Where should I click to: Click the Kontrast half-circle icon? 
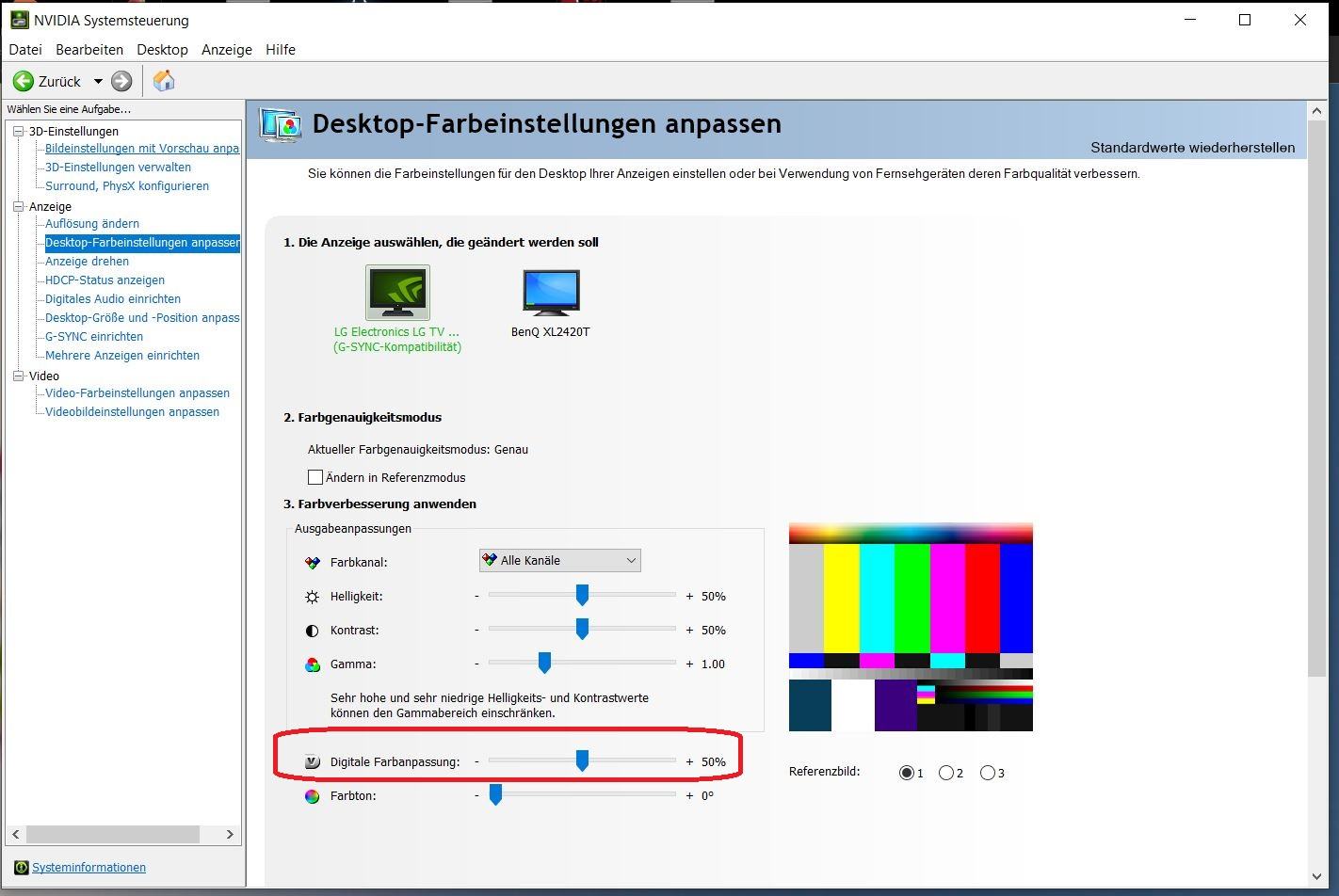coord(313,631)
